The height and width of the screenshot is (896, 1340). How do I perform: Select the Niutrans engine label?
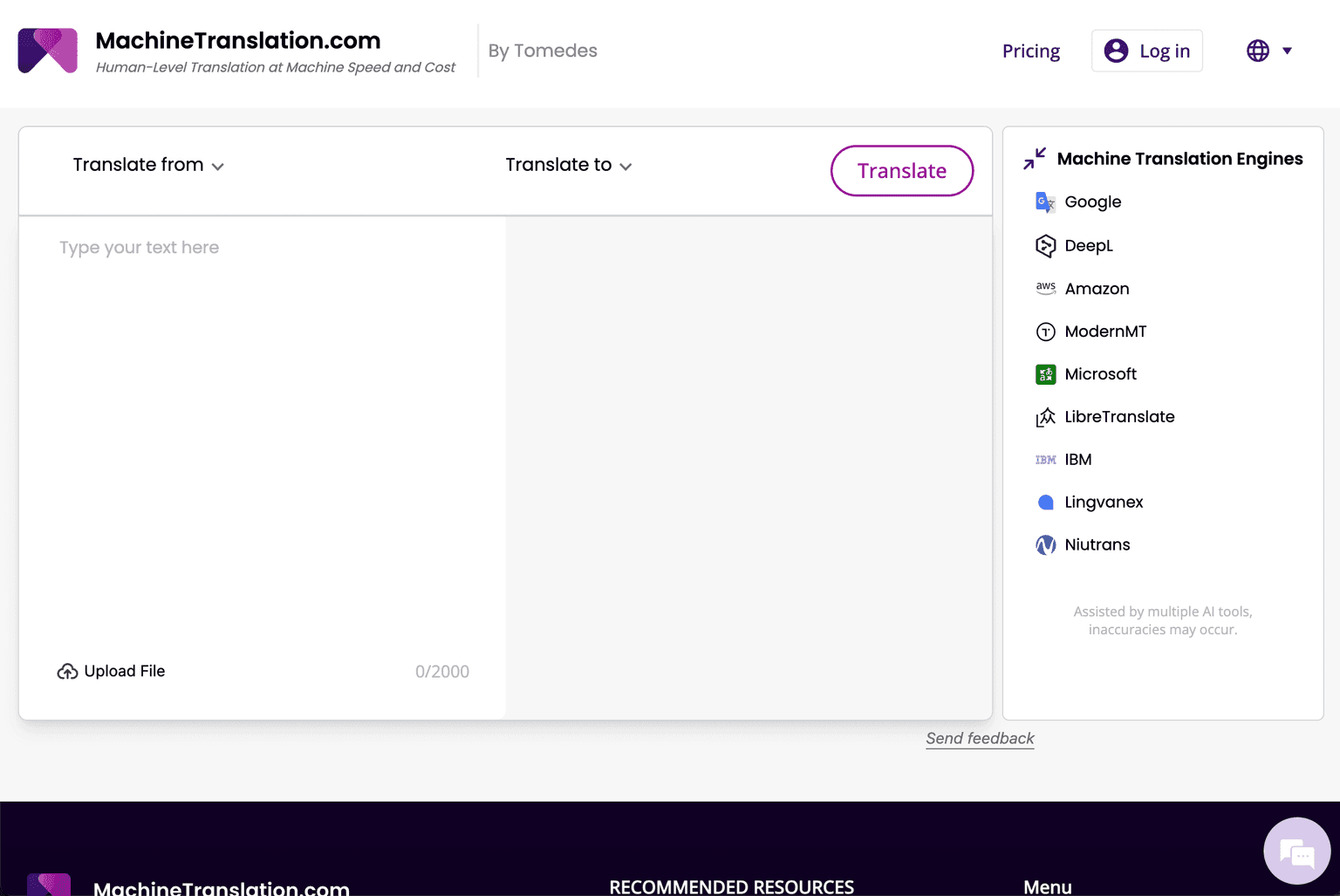pos(1097,545)
